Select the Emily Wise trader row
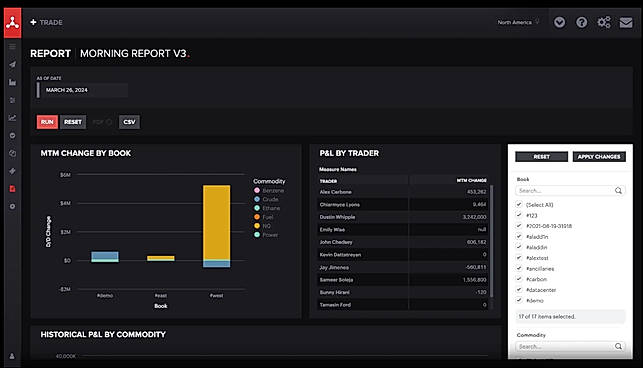This screenshot has height=368, width=643. click(403, 229)
